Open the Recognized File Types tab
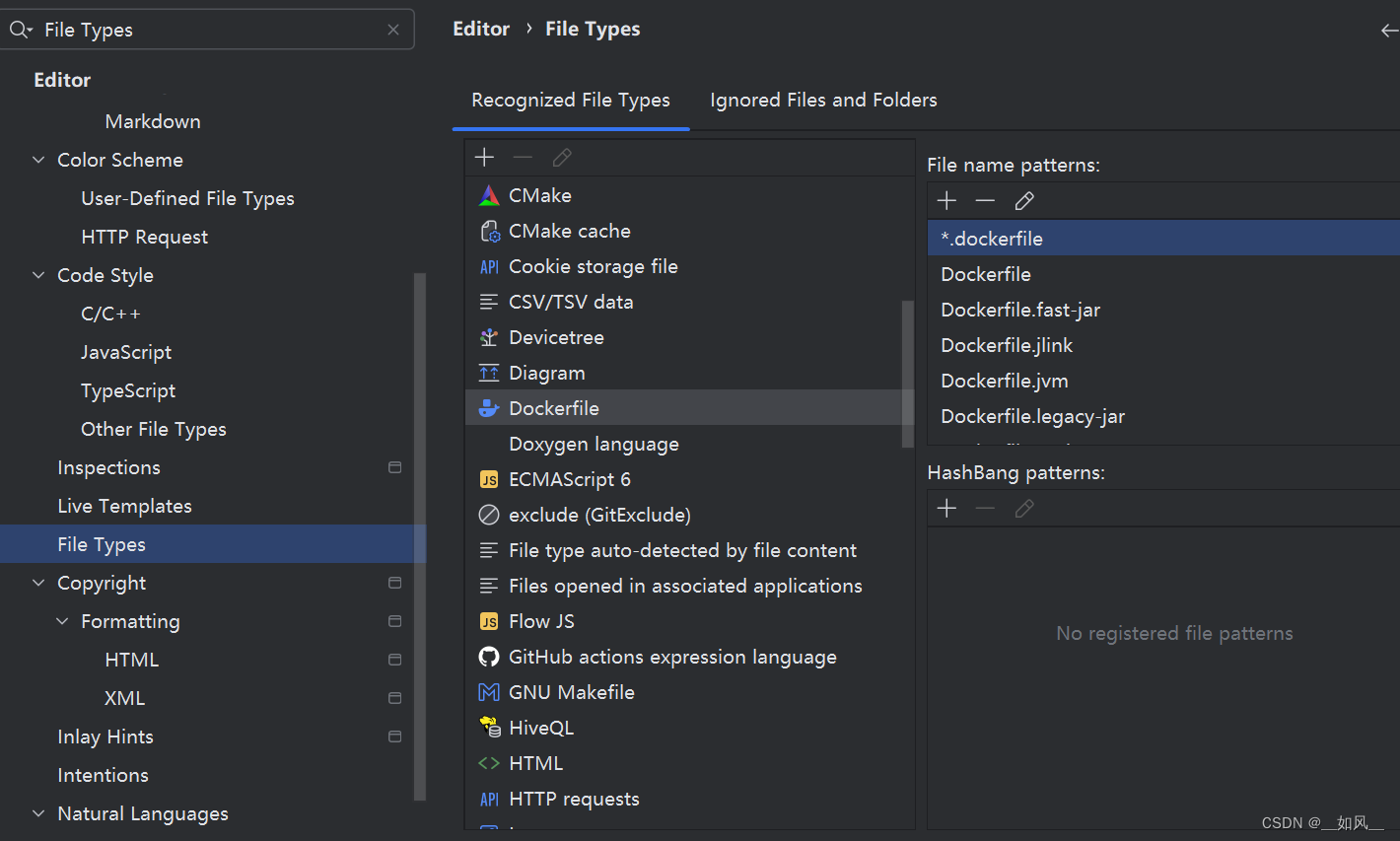This screenshot has width=1400, height=841. [x=571, y=100]
